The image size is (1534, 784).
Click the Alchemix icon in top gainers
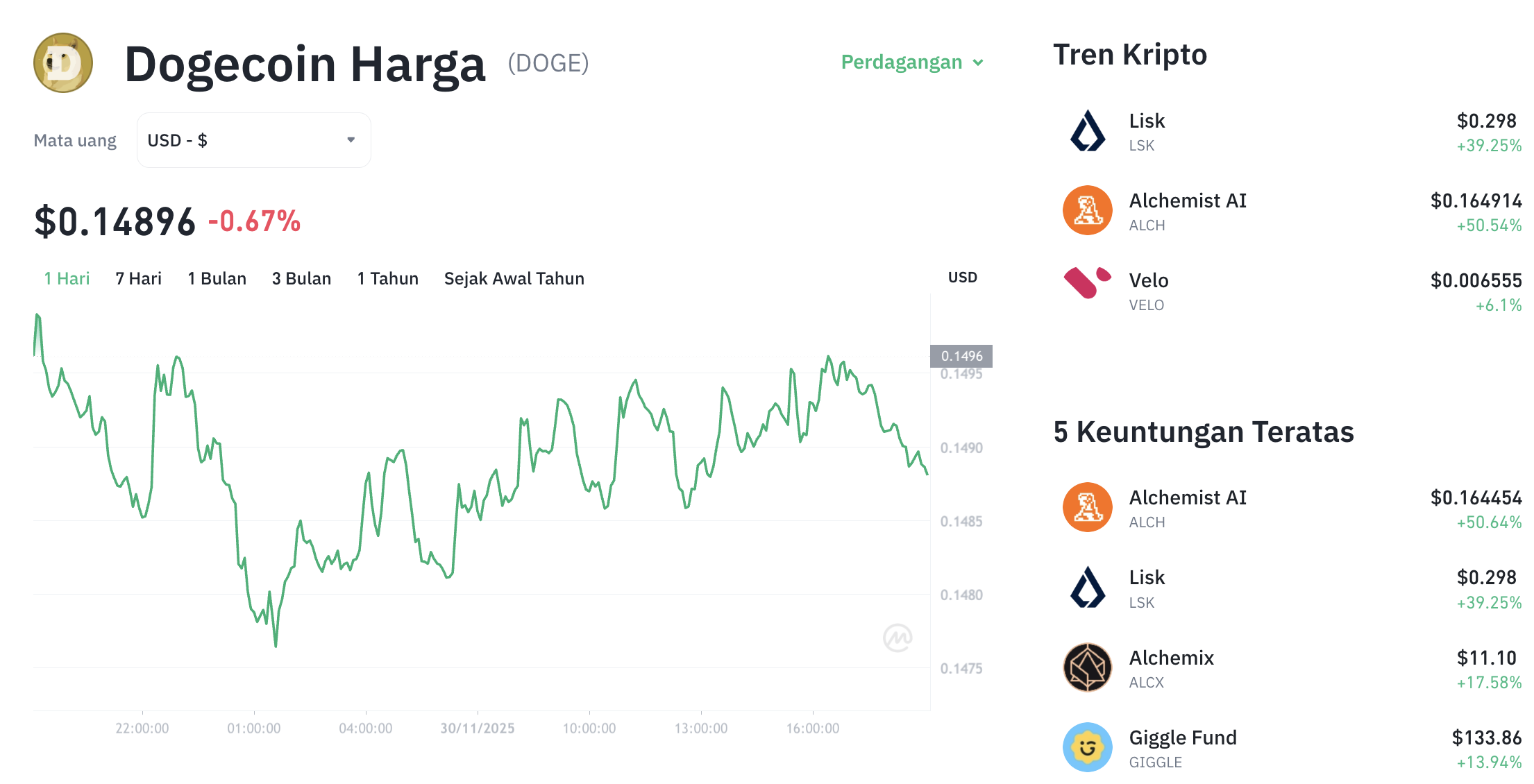click(x=1088, y=667)
